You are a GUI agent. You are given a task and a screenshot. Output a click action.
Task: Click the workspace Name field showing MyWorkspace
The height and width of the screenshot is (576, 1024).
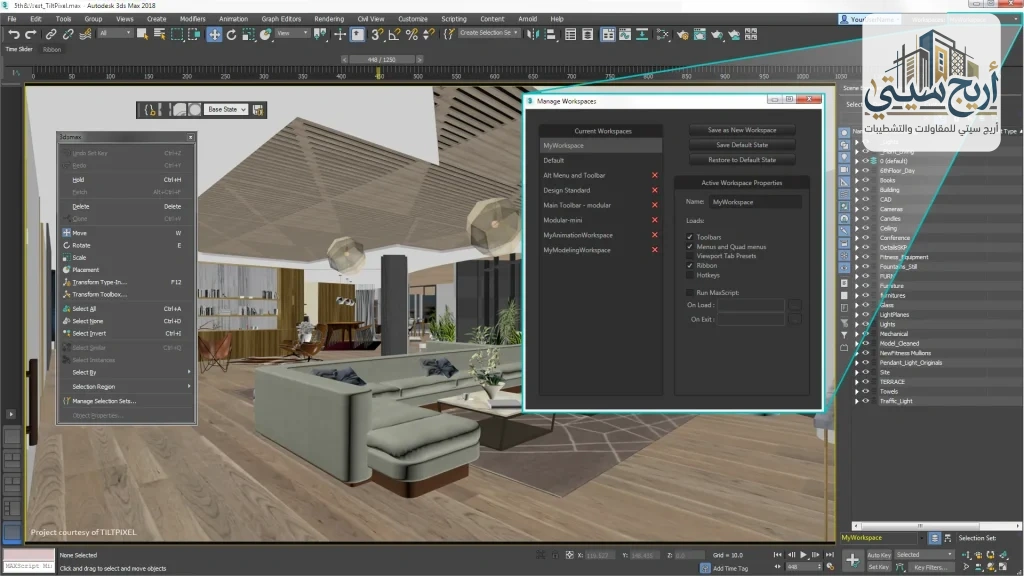tap(756, 202)
